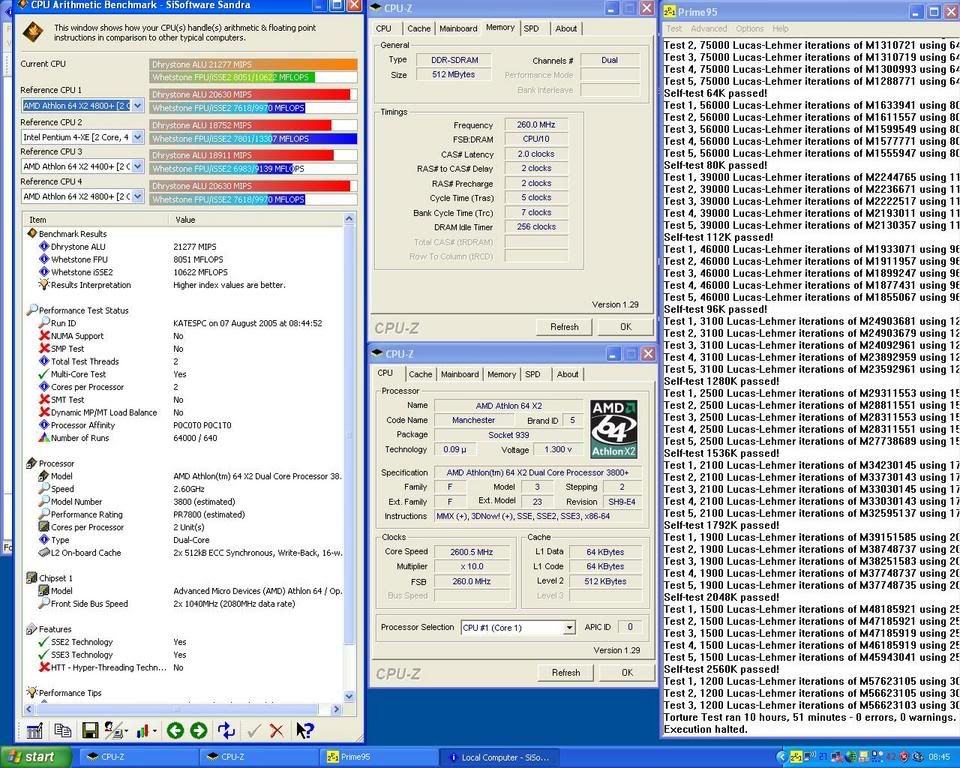960x768 pixels.
Task: Click OK in lower CPU-Z window
Action: click(628, 672)
